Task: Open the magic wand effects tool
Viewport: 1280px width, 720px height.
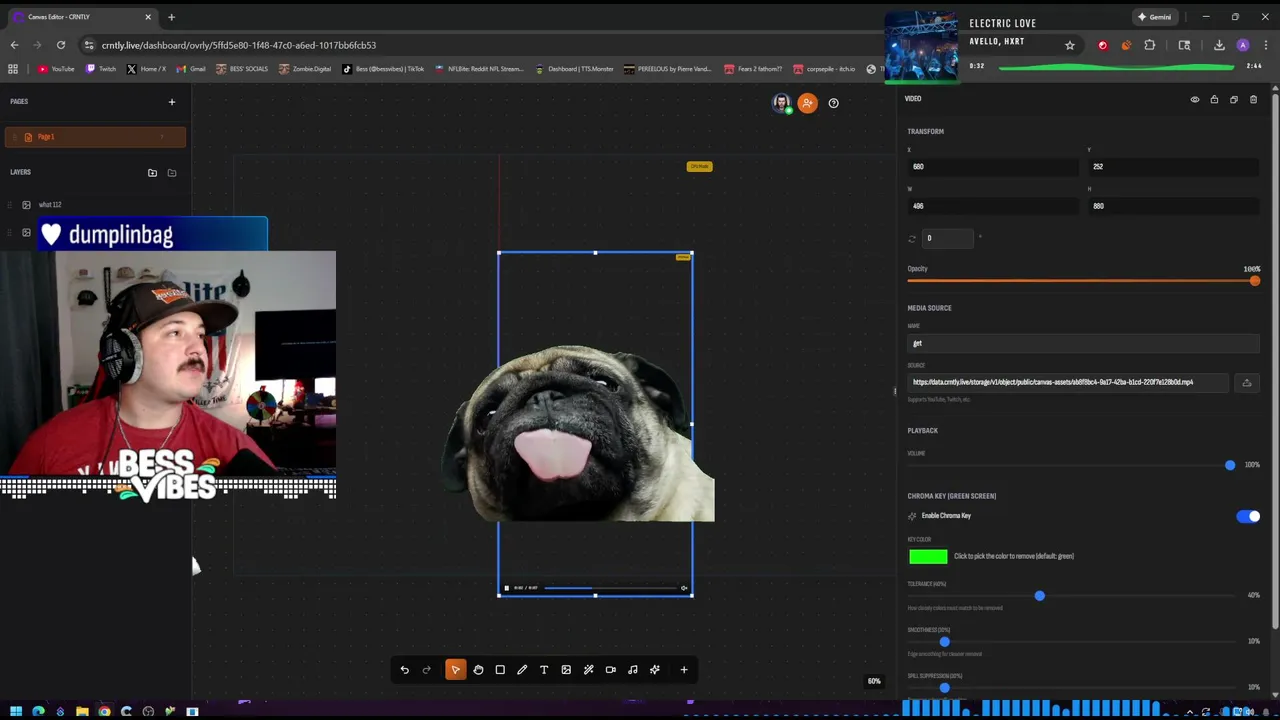Action: pos(589,670)
